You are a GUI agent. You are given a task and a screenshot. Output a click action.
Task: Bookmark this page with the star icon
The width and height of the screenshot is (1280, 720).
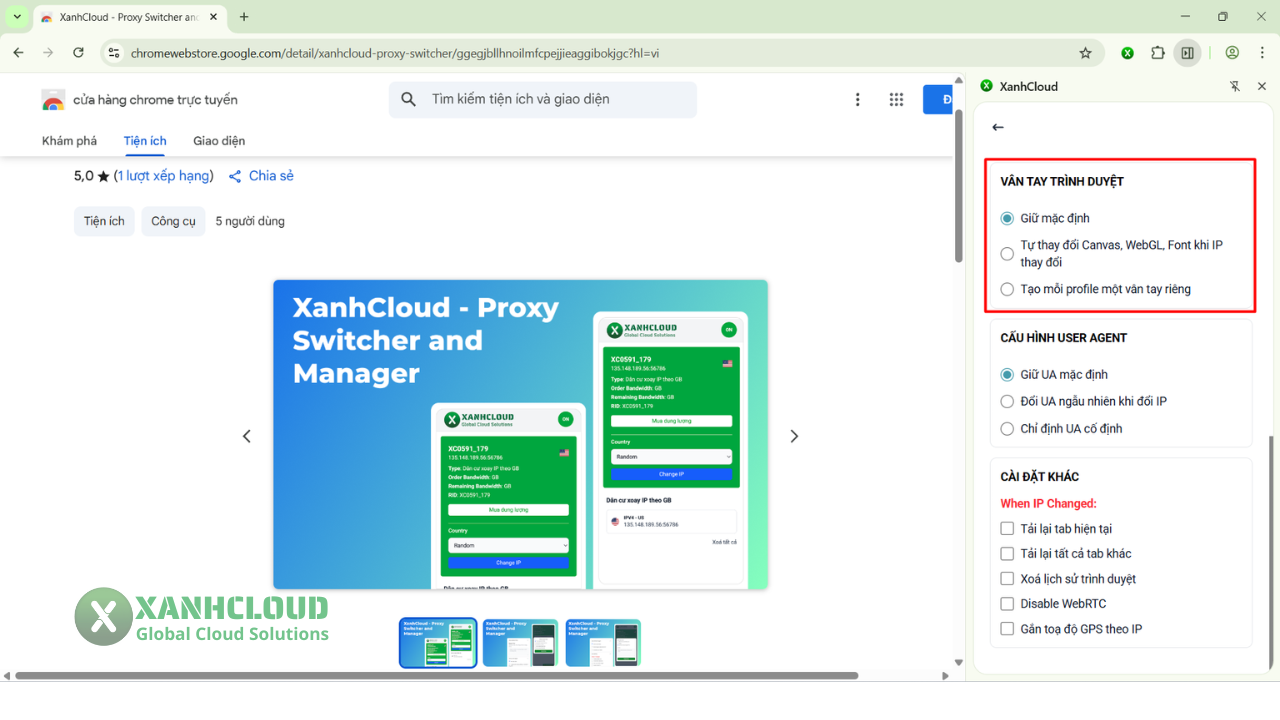(1085, 53)
